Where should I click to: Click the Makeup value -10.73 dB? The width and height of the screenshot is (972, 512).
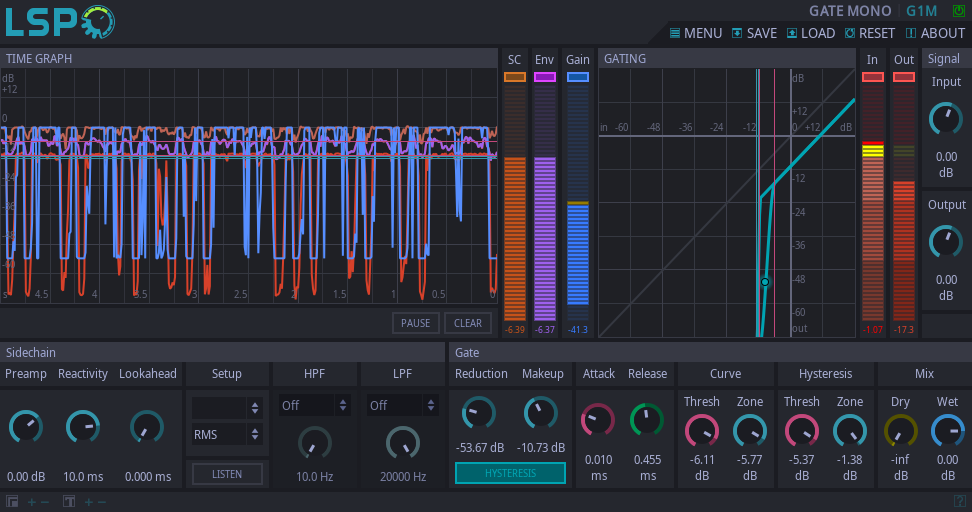[541, 448]
